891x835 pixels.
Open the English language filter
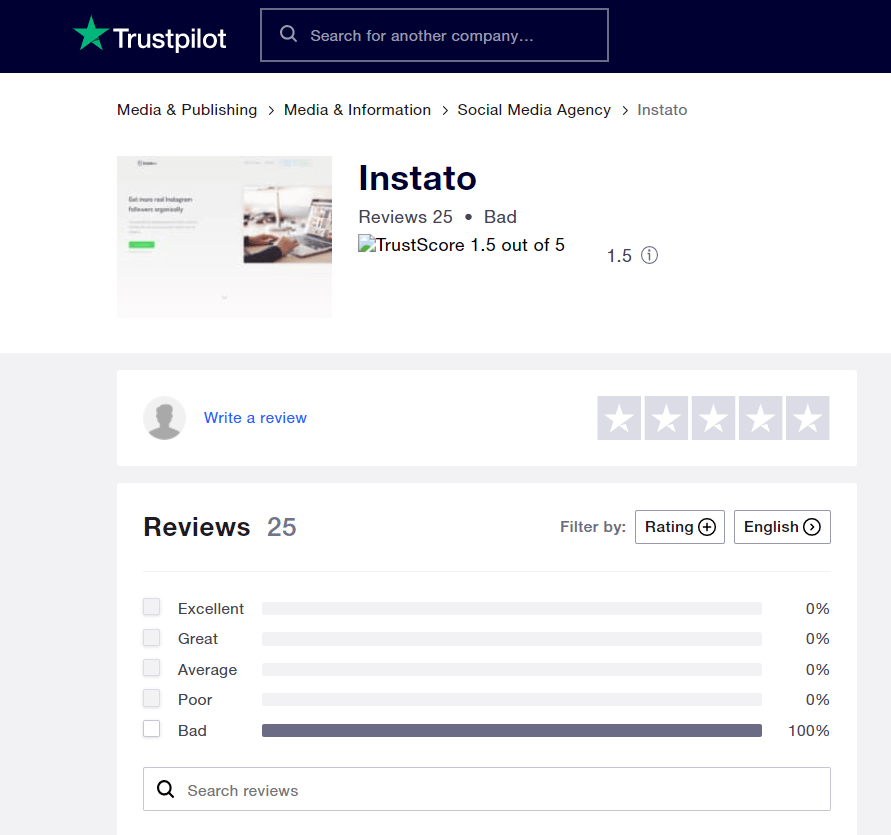[x=782, y=527]
